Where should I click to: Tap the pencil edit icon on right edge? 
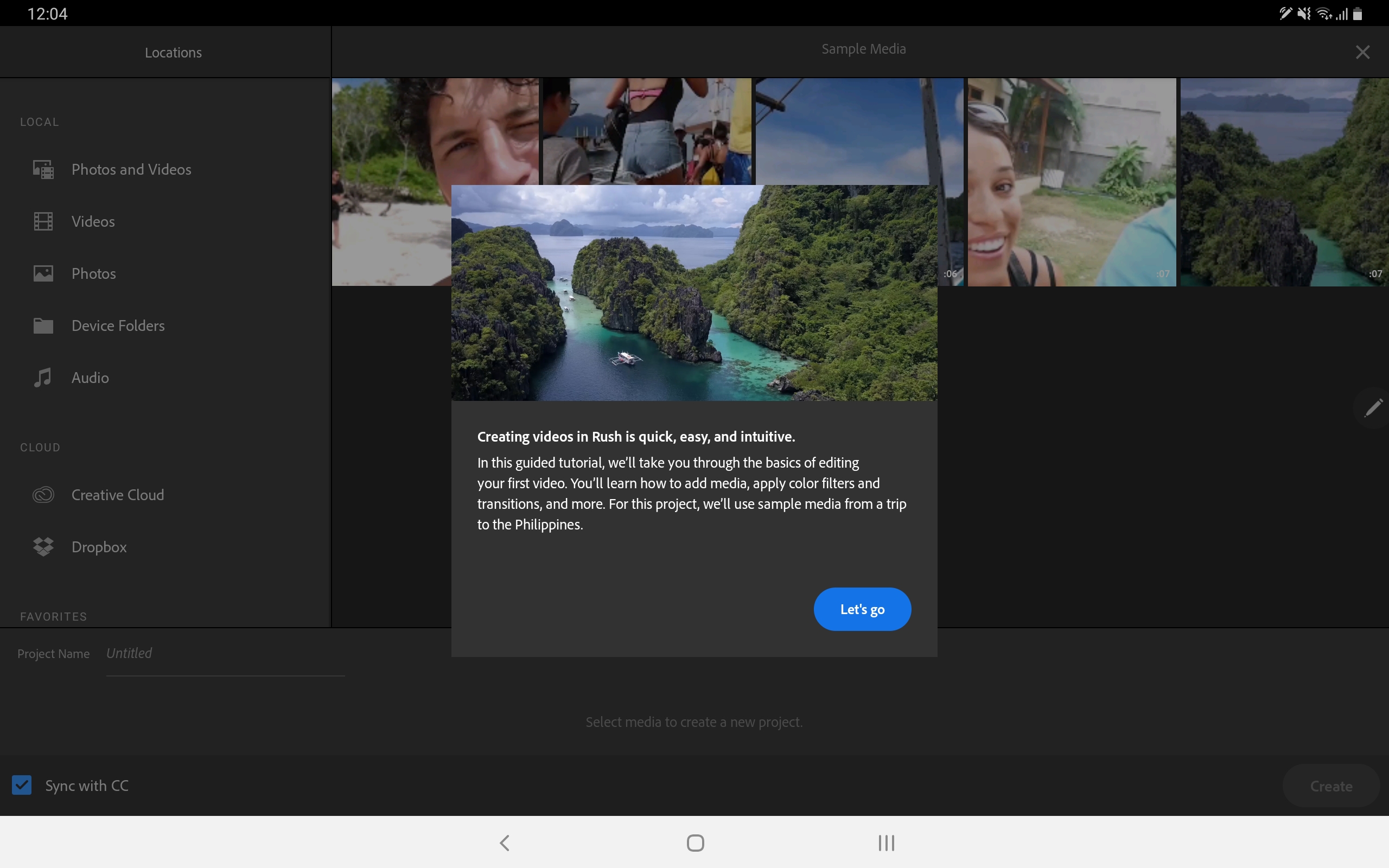(1373, 407)
